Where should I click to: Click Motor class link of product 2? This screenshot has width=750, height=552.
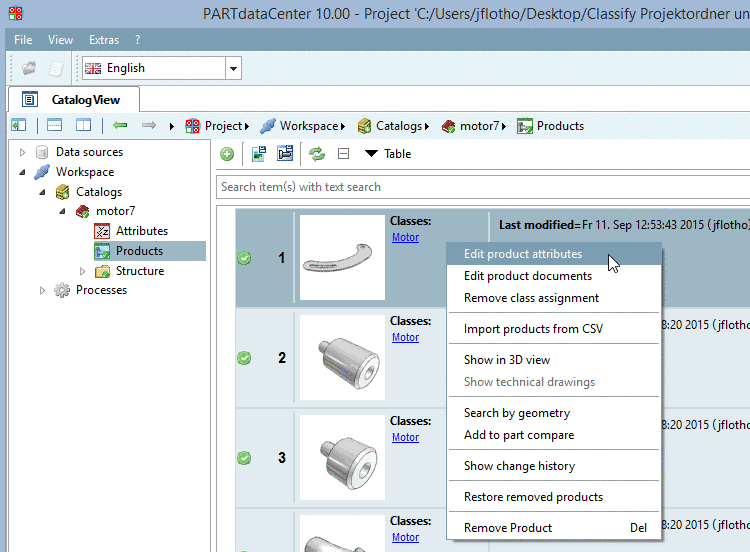pos(405,337)
